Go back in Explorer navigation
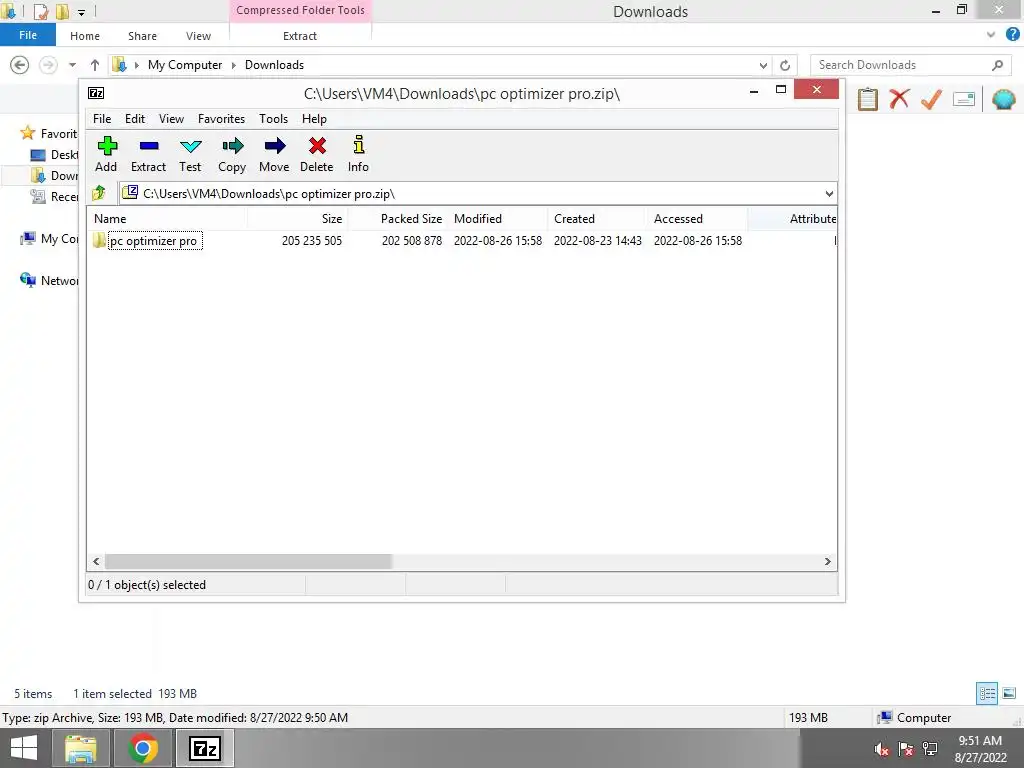 point(20,65)
